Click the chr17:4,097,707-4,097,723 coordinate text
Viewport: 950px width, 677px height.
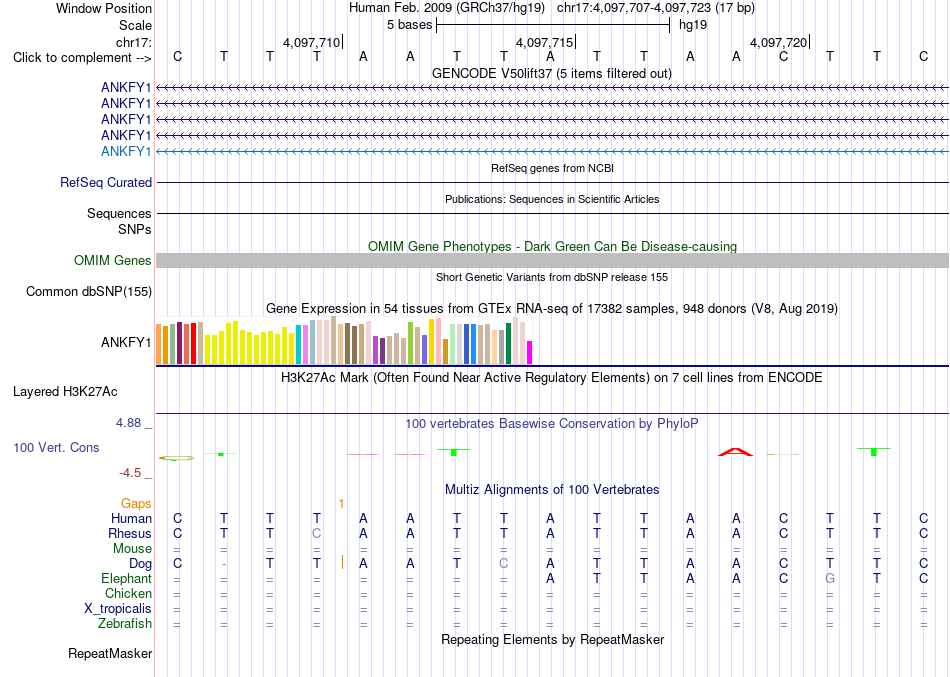point(656,8)
